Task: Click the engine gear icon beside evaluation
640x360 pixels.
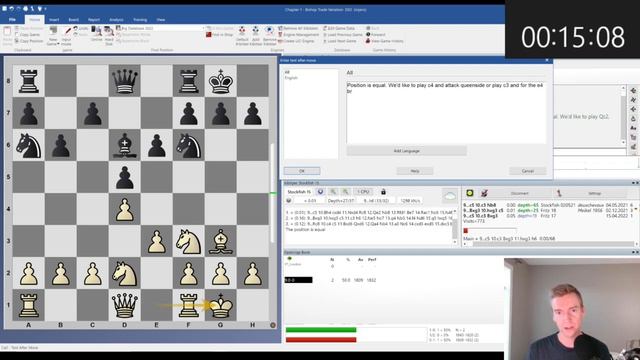Action: pyautogui.click(x=289, y=201)
